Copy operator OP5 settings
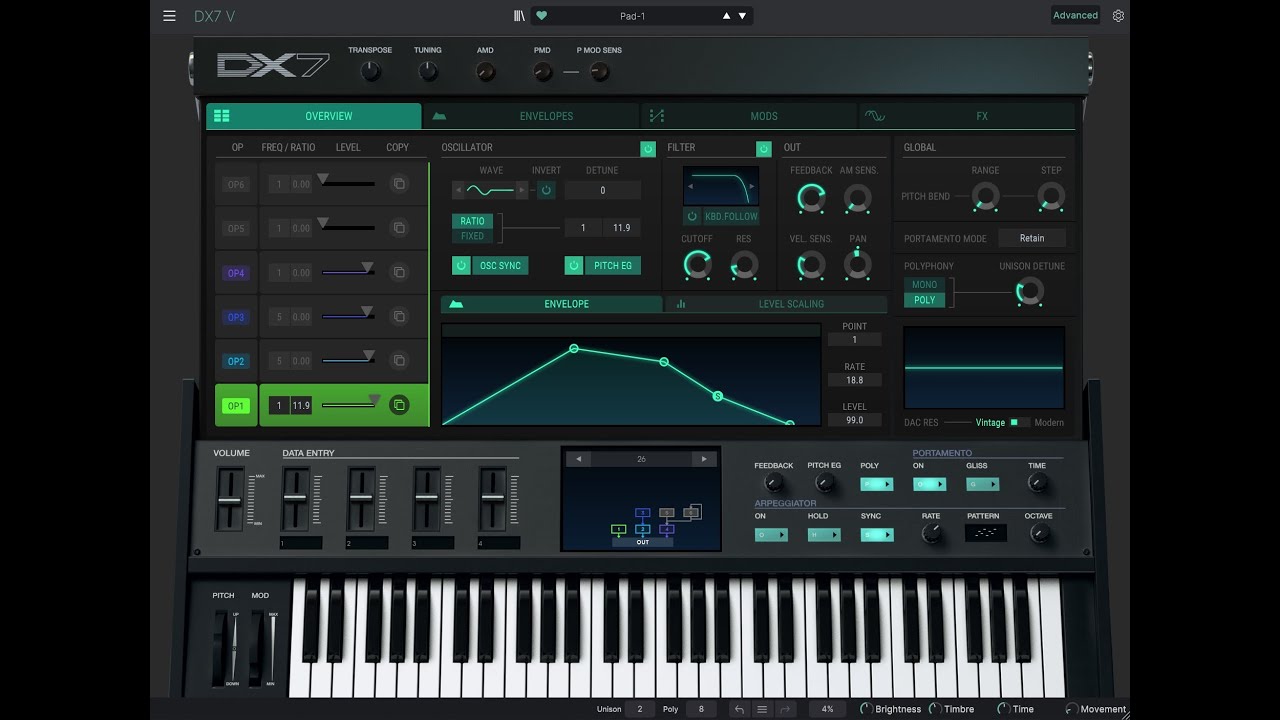 (399, 228)
